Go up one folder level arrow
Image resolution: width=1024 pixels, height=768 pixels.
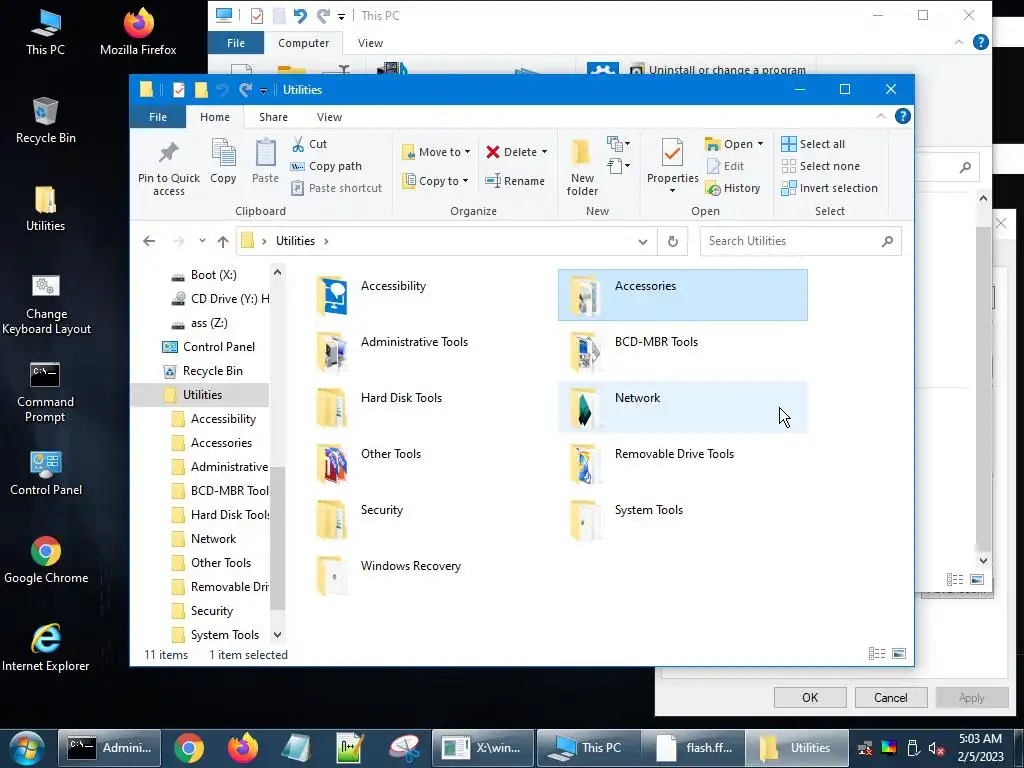pos(223,242)
